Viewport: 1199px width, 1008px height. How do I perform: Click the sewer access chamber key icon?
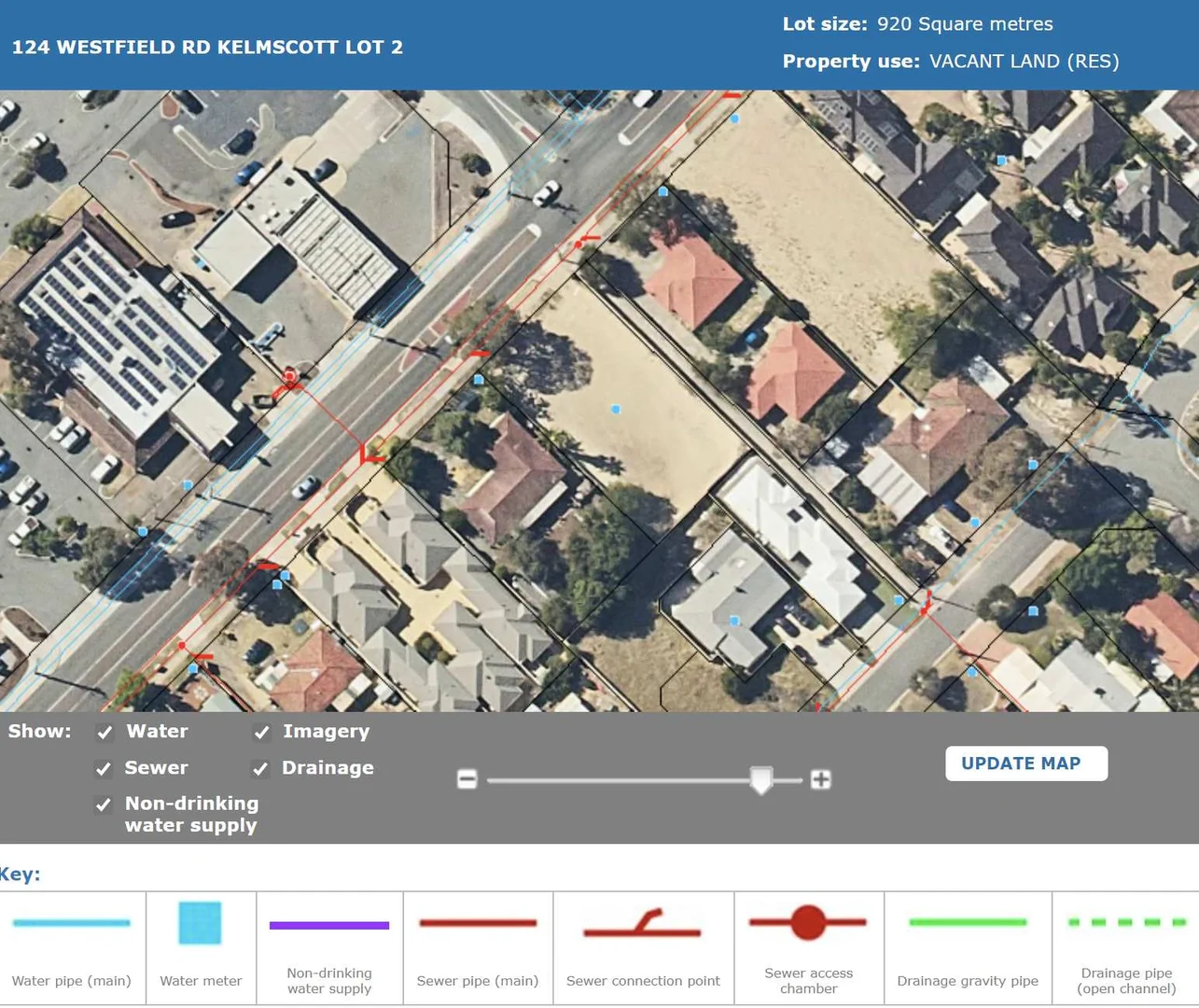(808, 922)
